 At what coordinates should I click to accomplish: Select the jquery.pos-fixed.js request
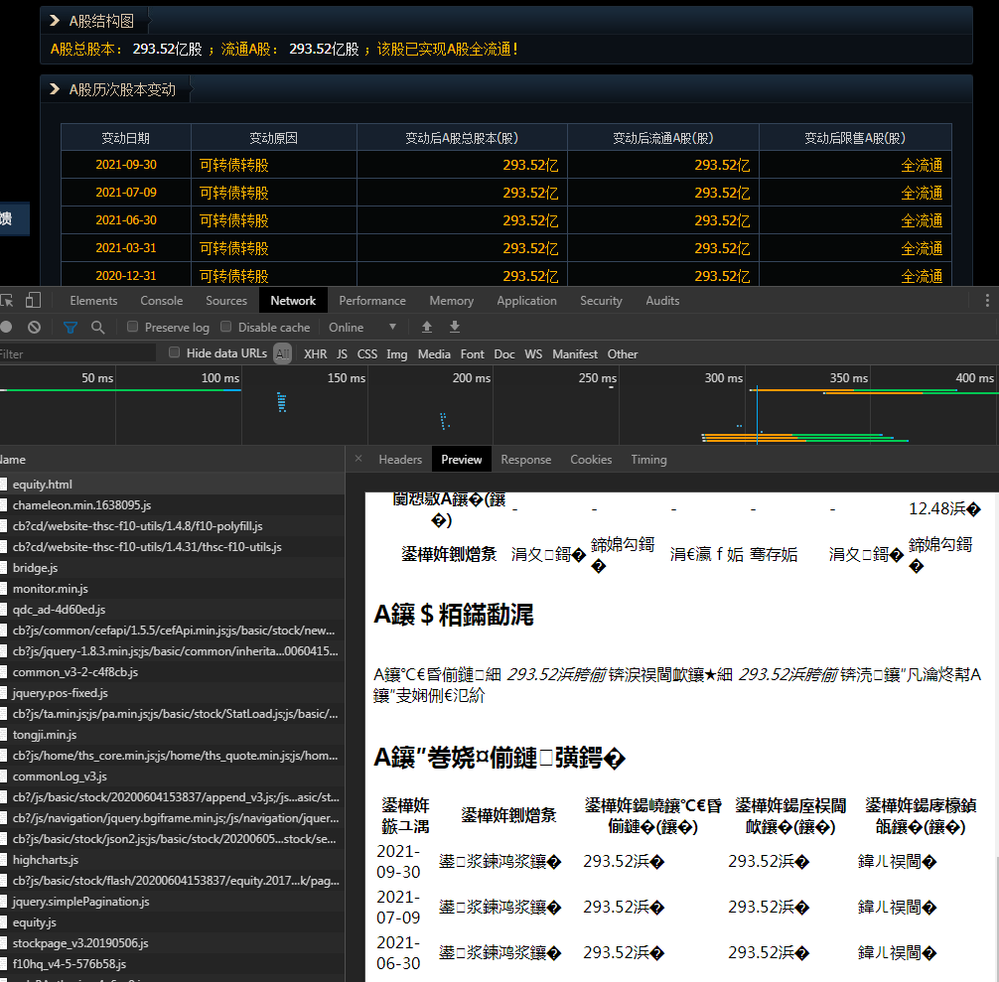pyautogui.click(x=172, y=693)
